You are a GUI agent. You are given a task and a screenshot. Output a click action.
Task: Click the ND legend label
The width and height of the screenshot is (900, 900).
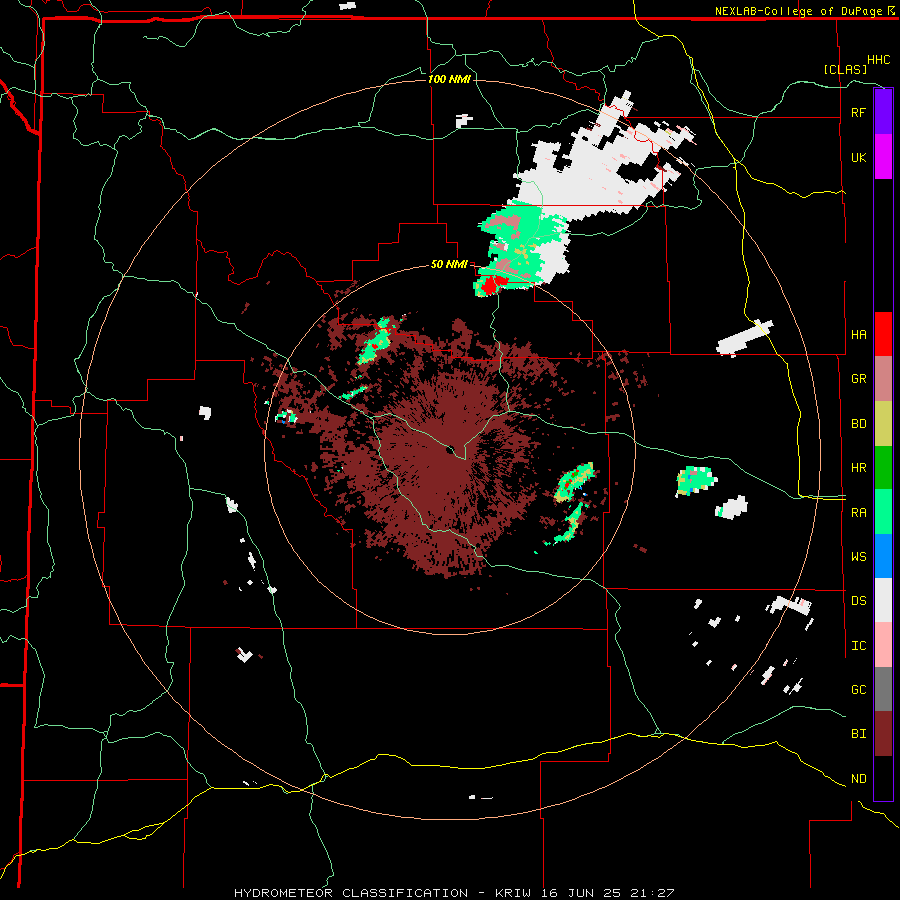(x=858, y=779)
